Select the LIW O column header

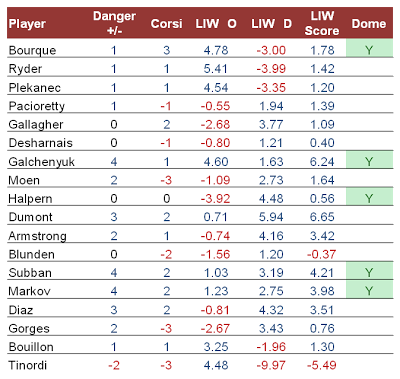(x=216, y=24)
